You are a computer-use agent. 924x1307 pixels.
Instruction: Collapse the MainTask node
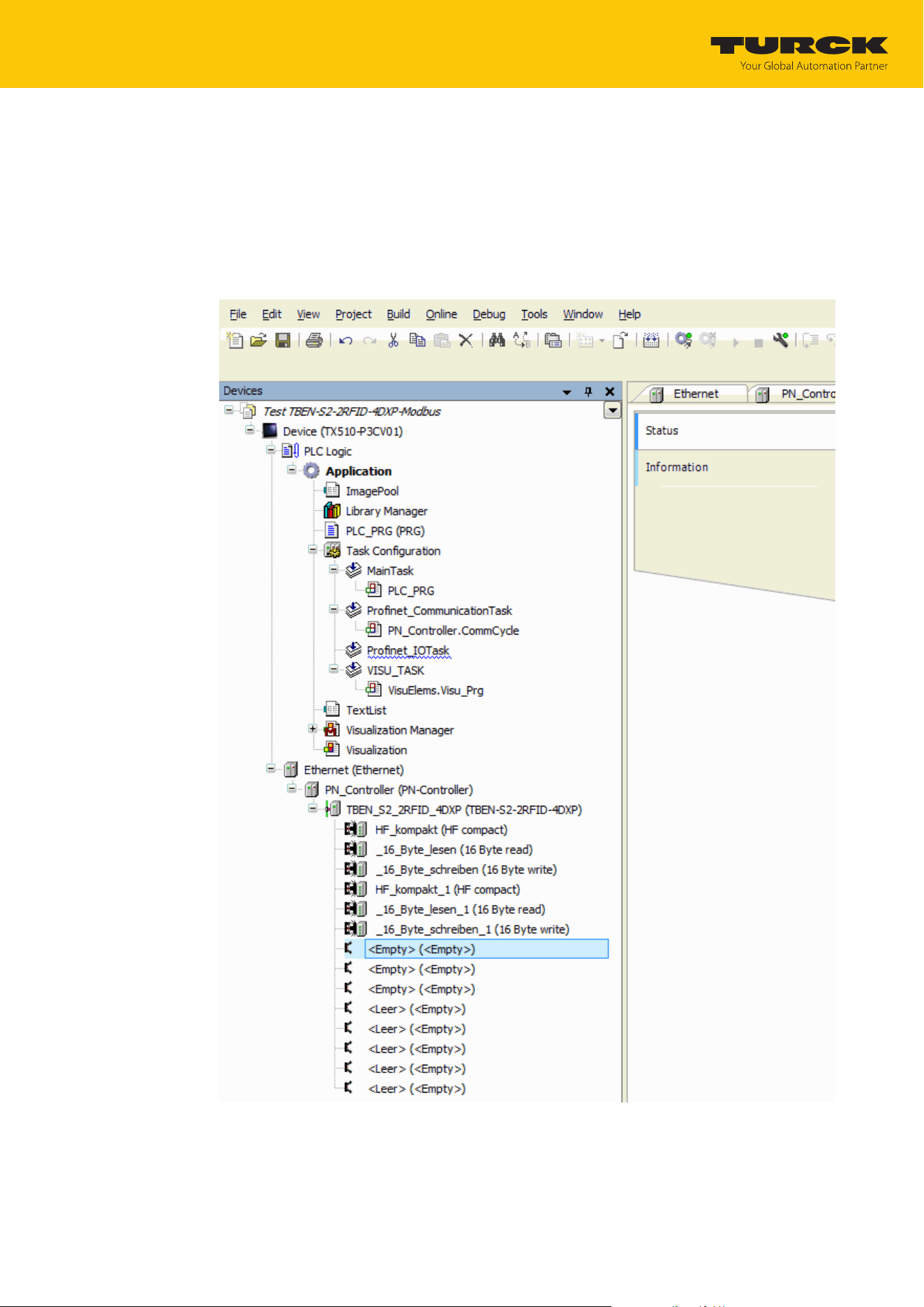(334, 569)
